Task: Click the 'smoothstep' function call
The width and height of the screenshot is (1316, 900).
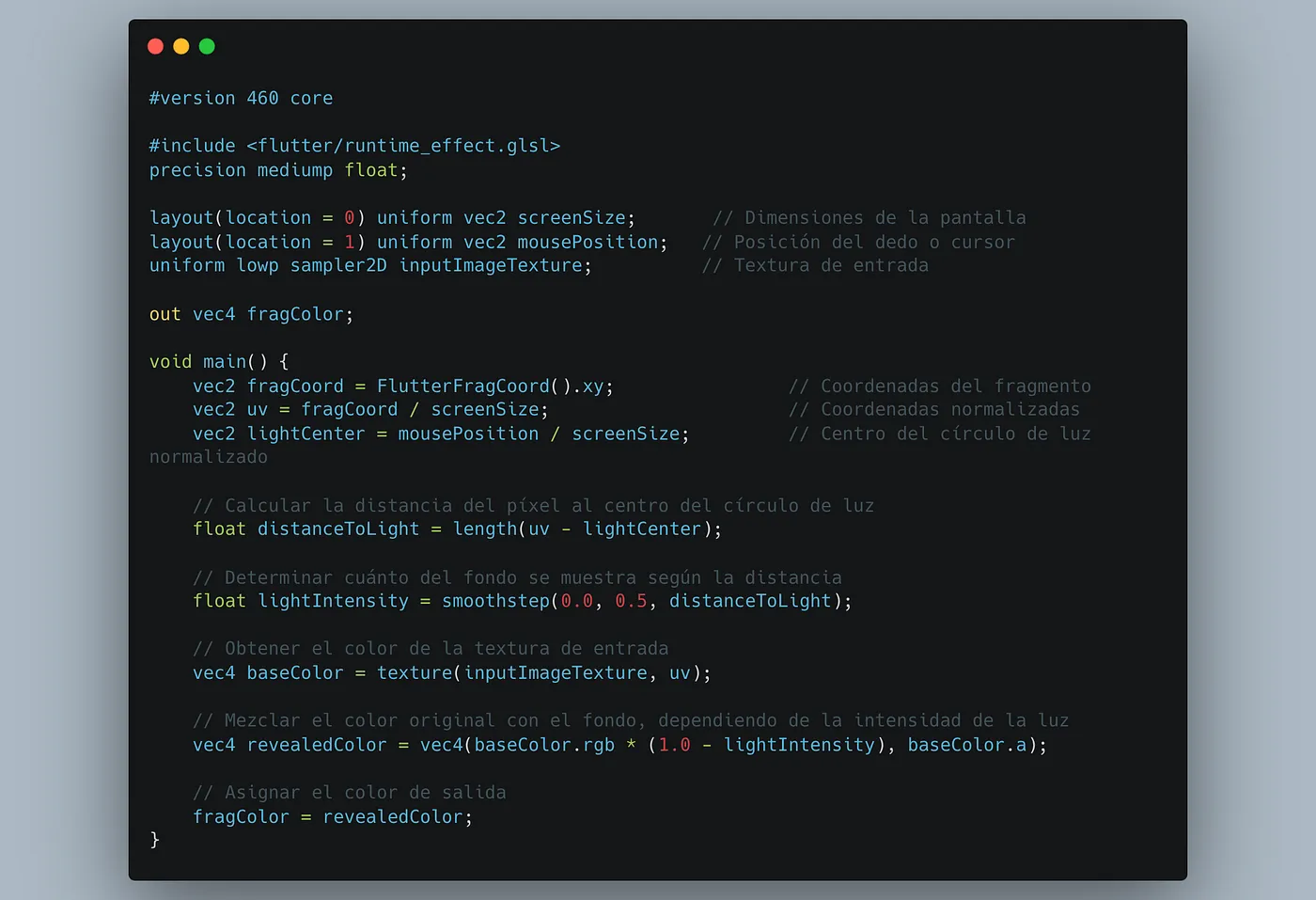Action: [495, 602]
